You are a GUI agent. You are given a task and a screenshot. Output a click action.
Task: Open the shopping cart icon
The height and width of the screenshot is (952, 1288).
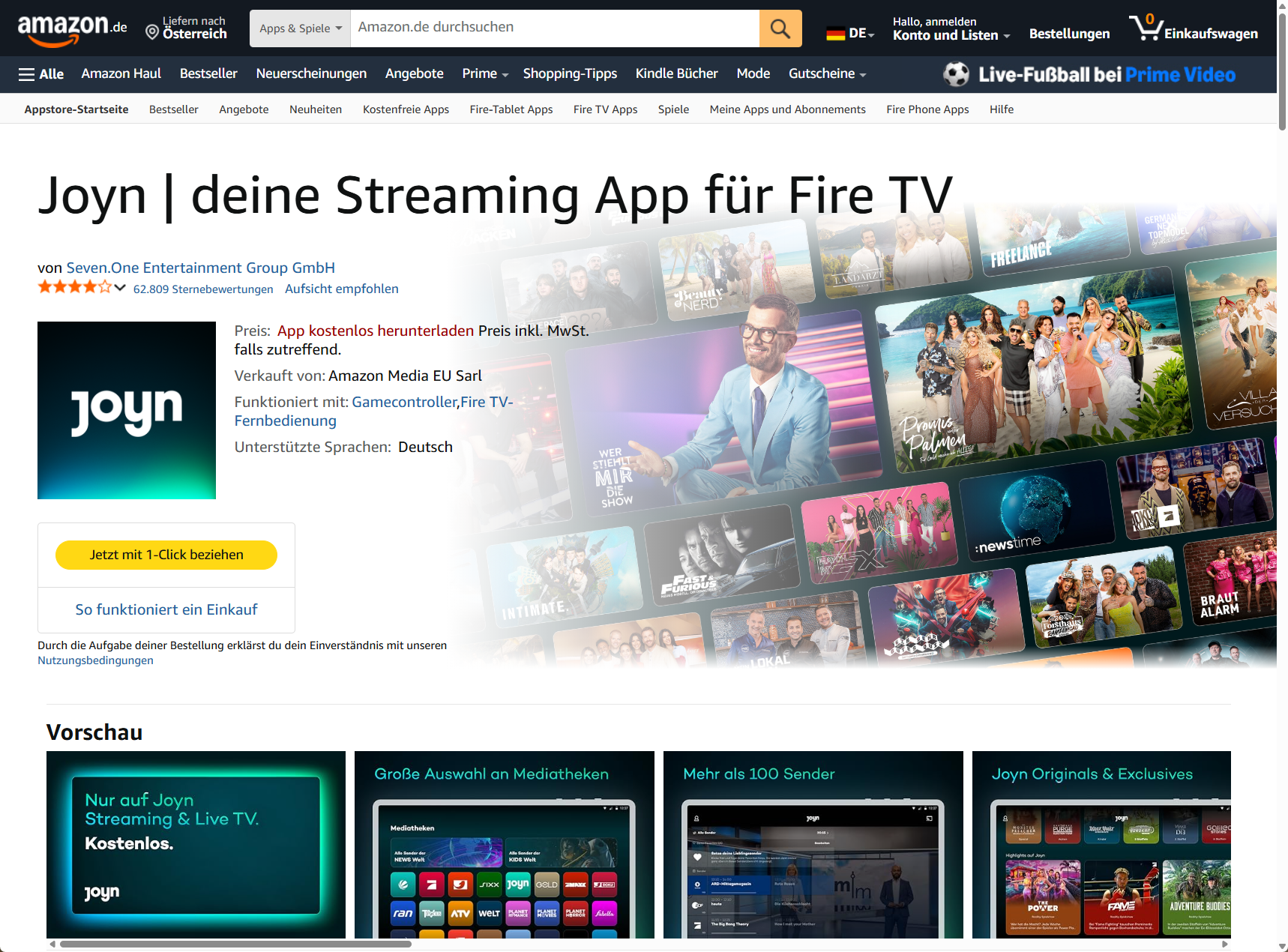click(x=1146, y=28)
